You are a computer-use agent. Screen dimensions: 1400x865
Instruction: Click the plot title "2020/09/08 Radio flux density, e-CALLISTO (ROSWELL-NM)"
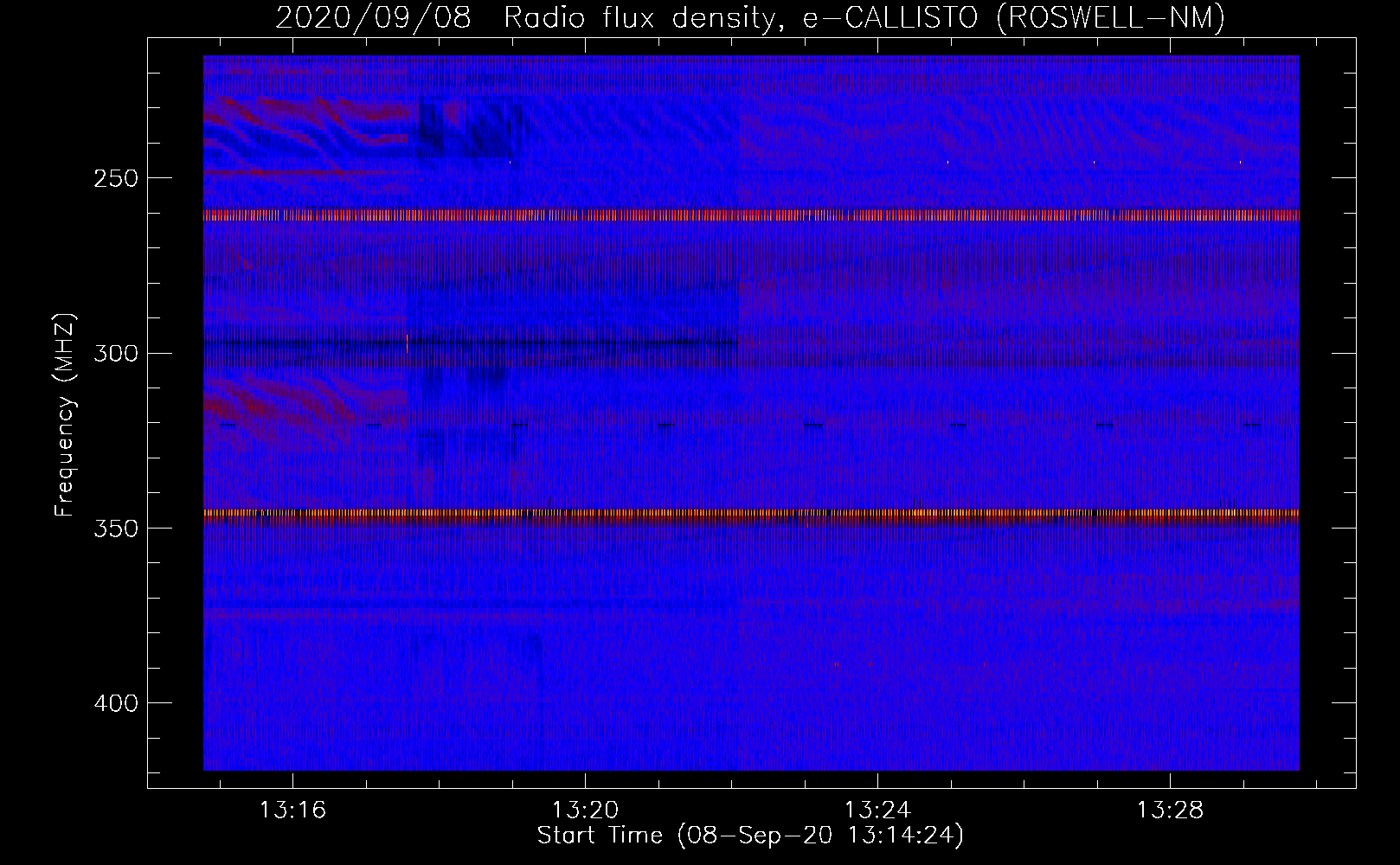750,17
